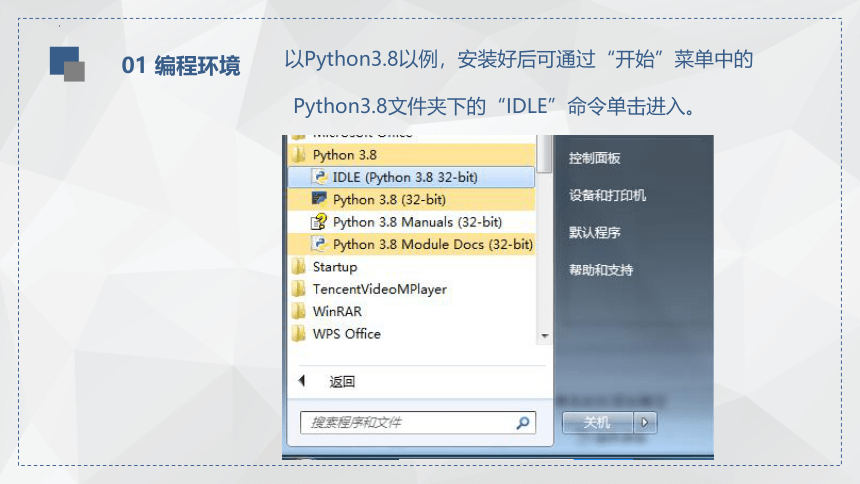This screenshot has width=860, height=484.
Task: Open the shutdown options arrow
Action: coord(645,423)
